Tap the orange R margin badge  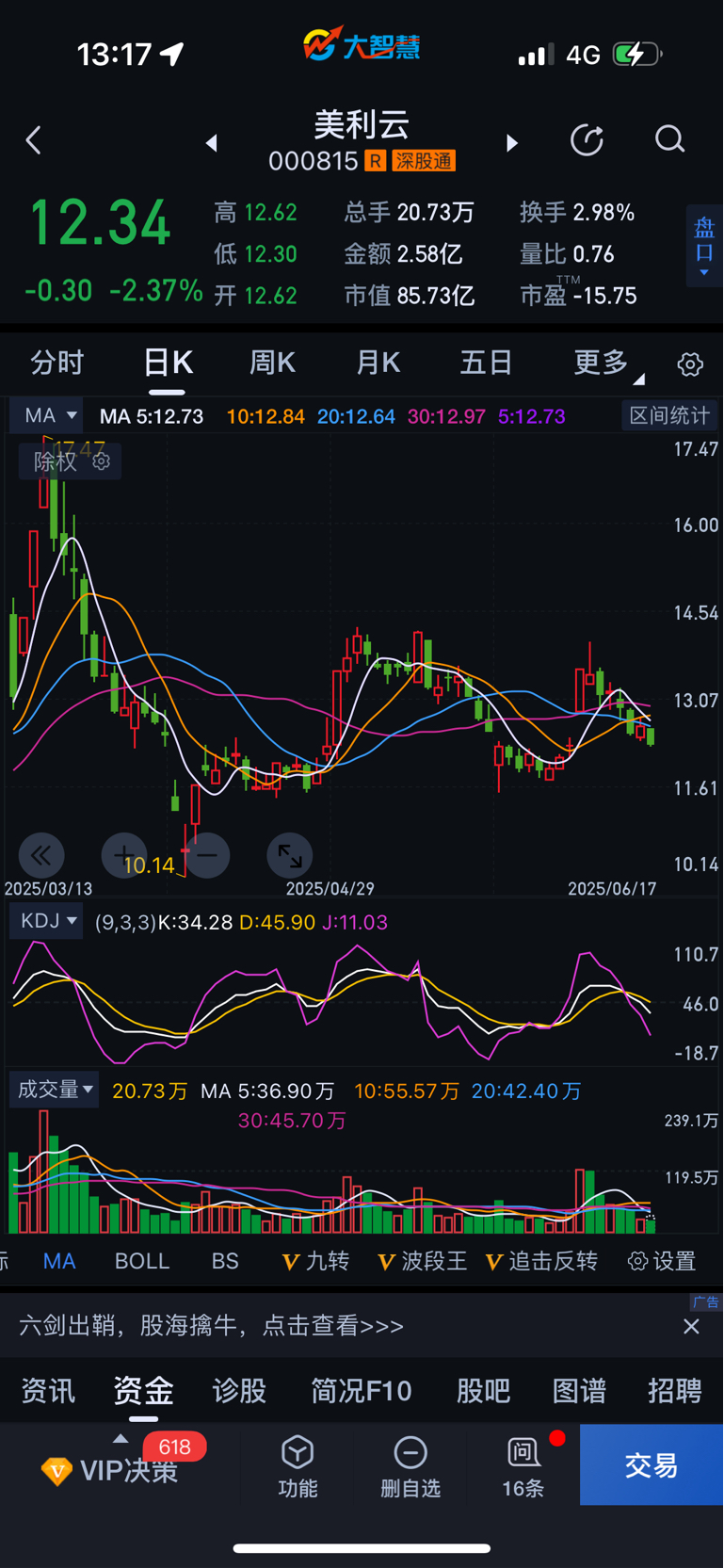pyautogui.click(x=375, y=161)
